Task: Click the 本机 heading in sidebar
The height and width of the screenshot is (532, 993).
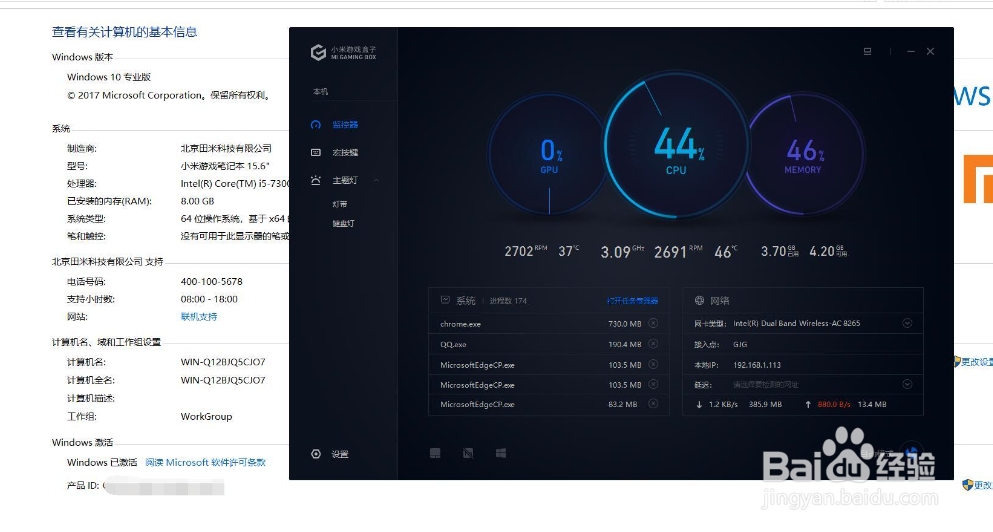Action: coord(320,92)
